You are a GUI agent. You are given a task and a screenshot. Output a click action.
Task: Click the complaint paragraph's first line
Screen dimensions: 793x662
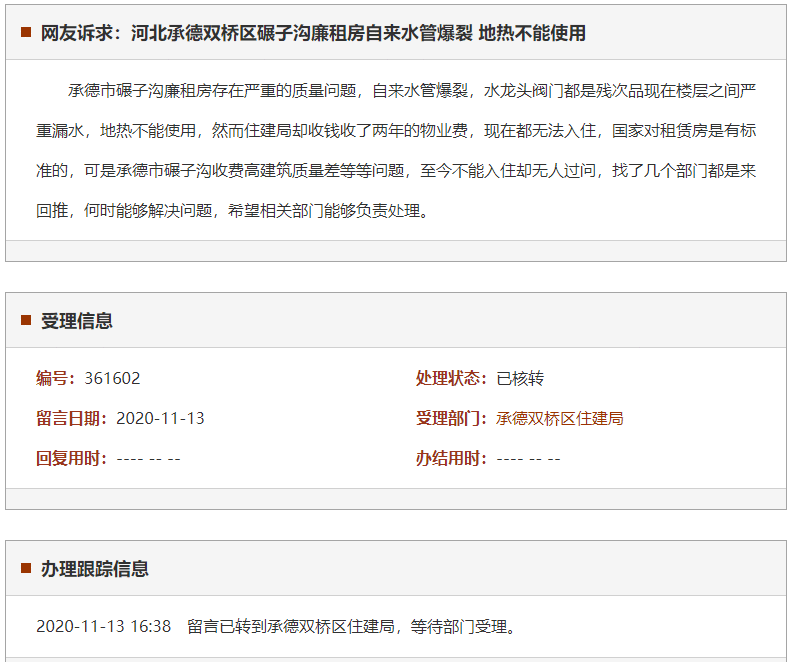click(411, 90)
